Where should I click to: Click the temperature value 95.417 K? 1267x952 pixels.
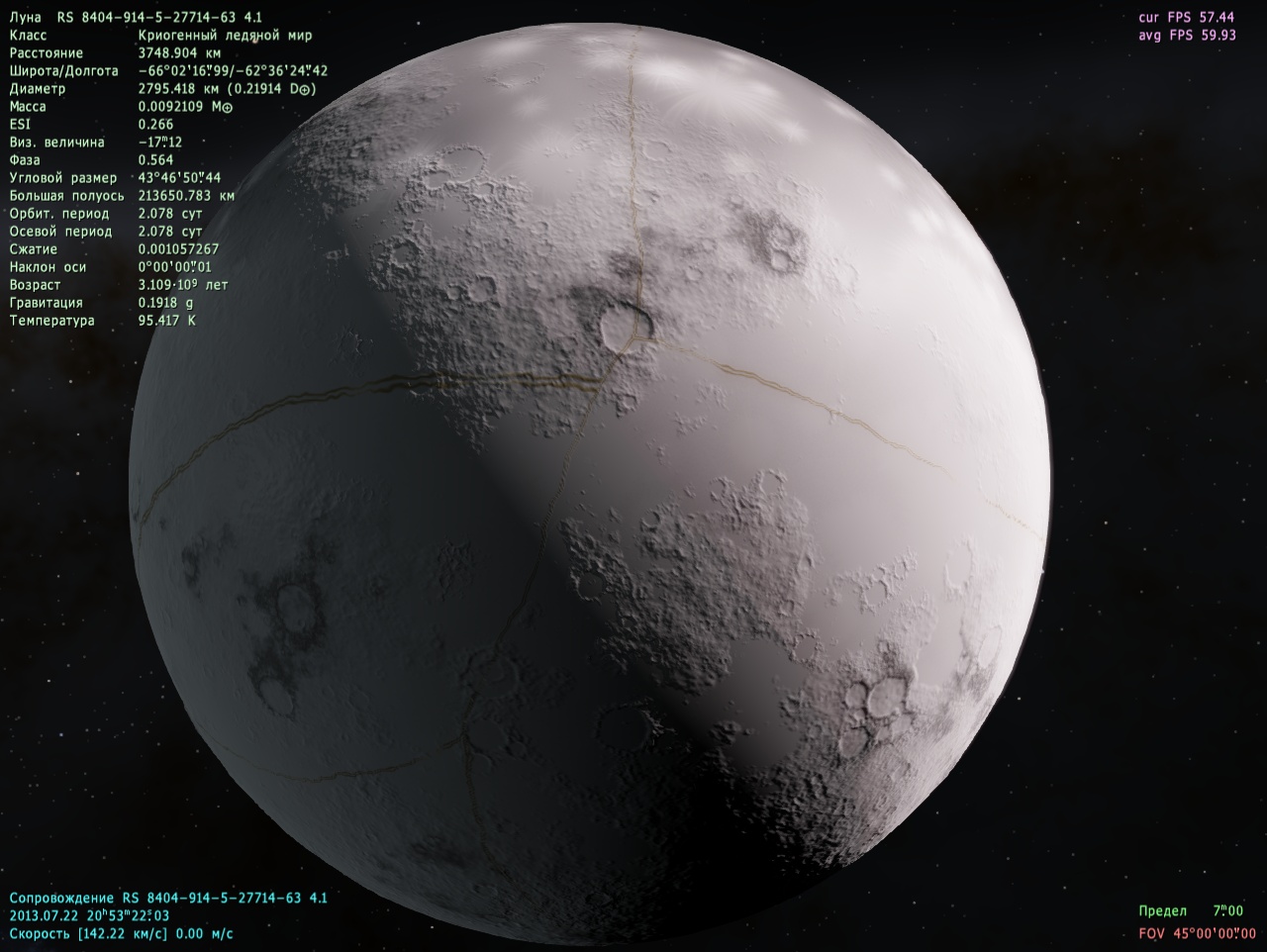point(167,321)
